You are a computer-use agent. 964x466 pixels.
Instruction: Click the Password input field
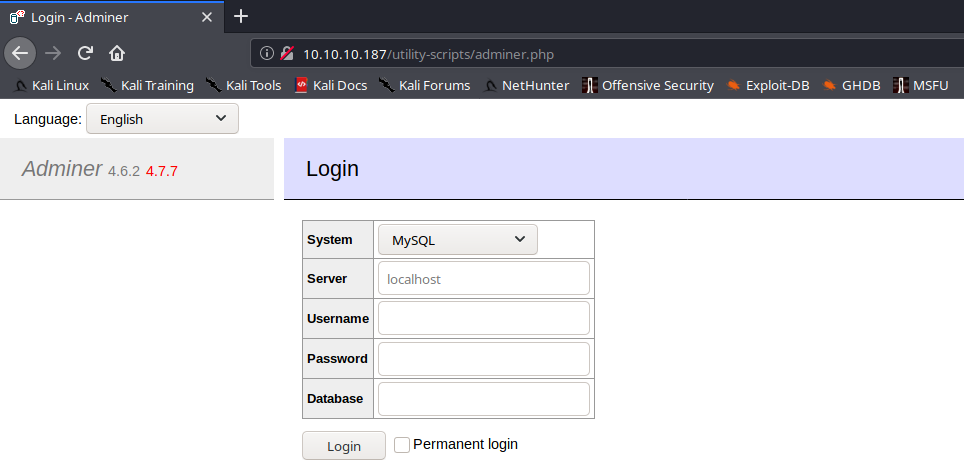click(x=483, y=358)
